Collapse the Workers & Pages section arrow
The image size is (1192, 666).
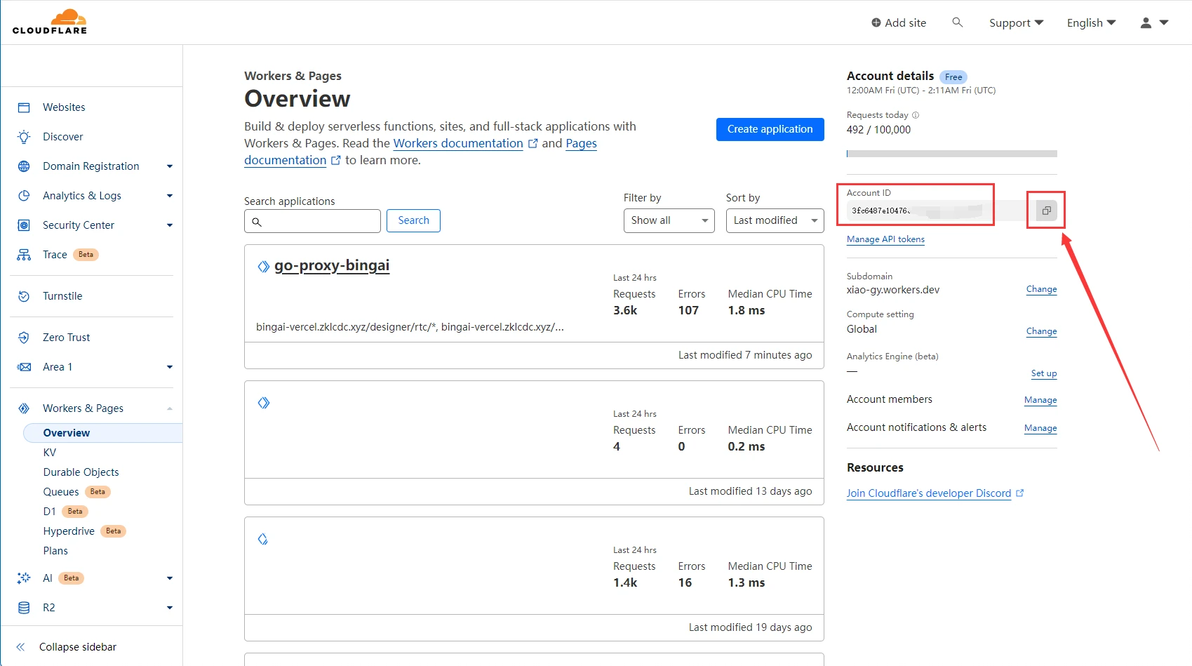point(170,408)
